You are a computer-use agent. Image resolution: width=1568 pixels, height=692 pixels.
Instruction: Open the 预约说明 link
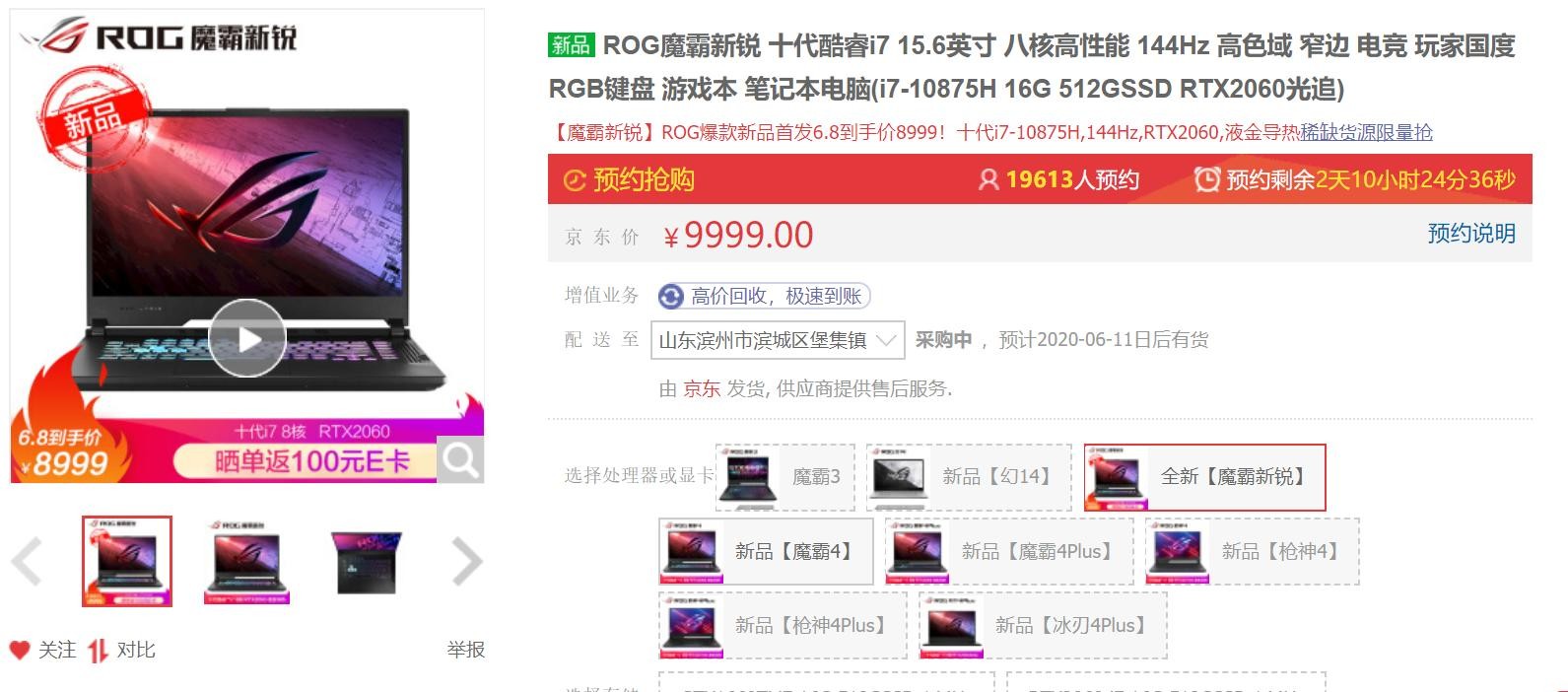click(x=1471, y=234)
